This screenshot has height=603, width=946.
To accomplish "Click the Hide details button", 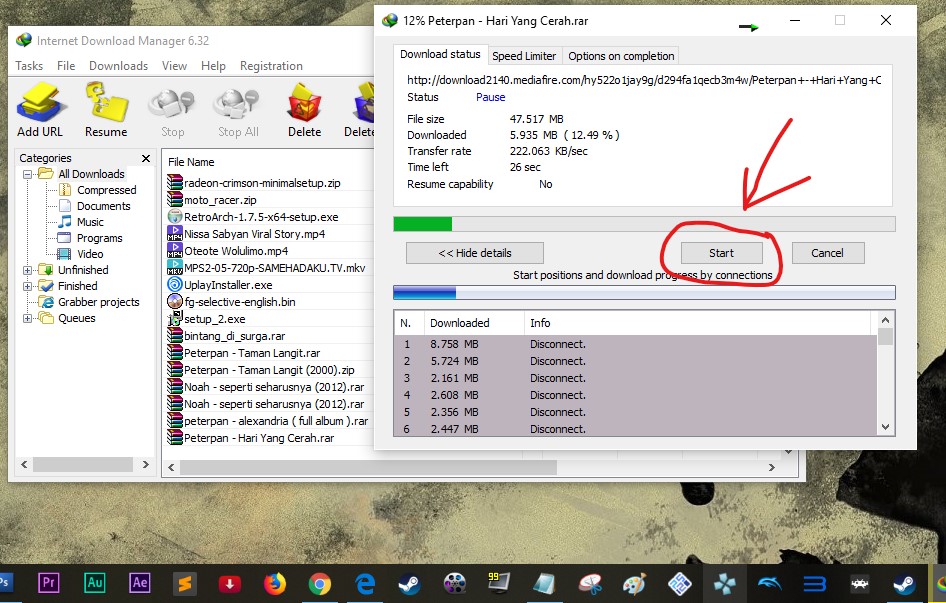I will 475,253.
